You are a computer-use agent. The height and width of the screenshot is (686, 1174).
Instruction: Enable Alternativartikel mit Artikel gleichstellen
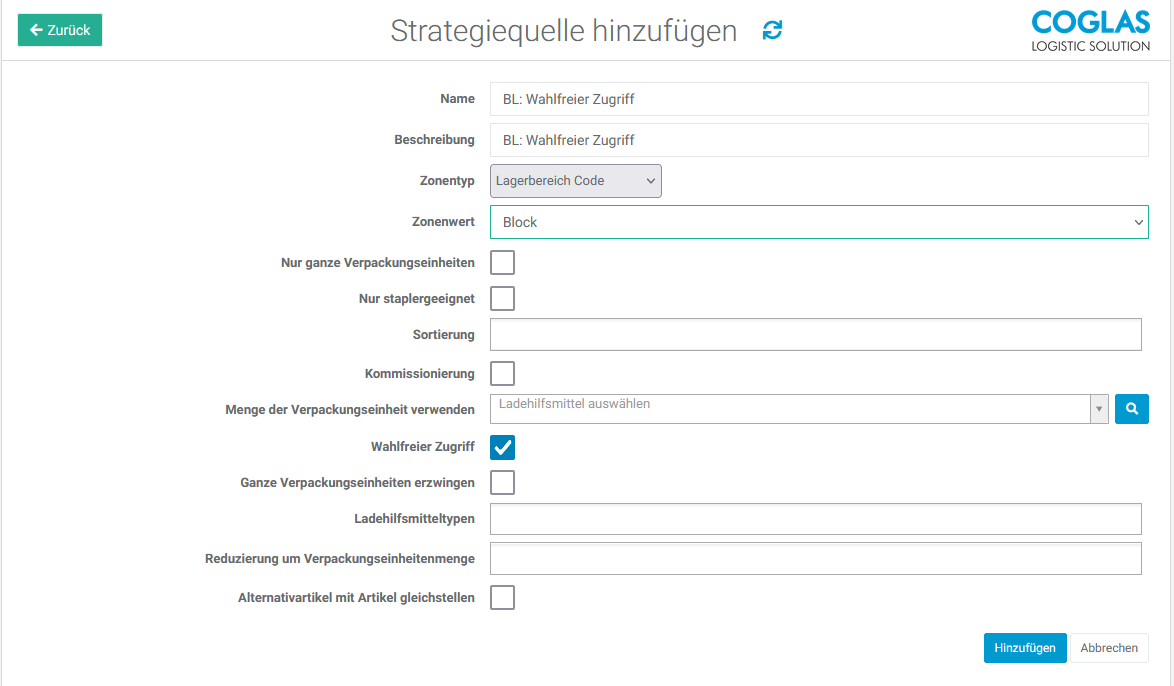coord(502,598)
